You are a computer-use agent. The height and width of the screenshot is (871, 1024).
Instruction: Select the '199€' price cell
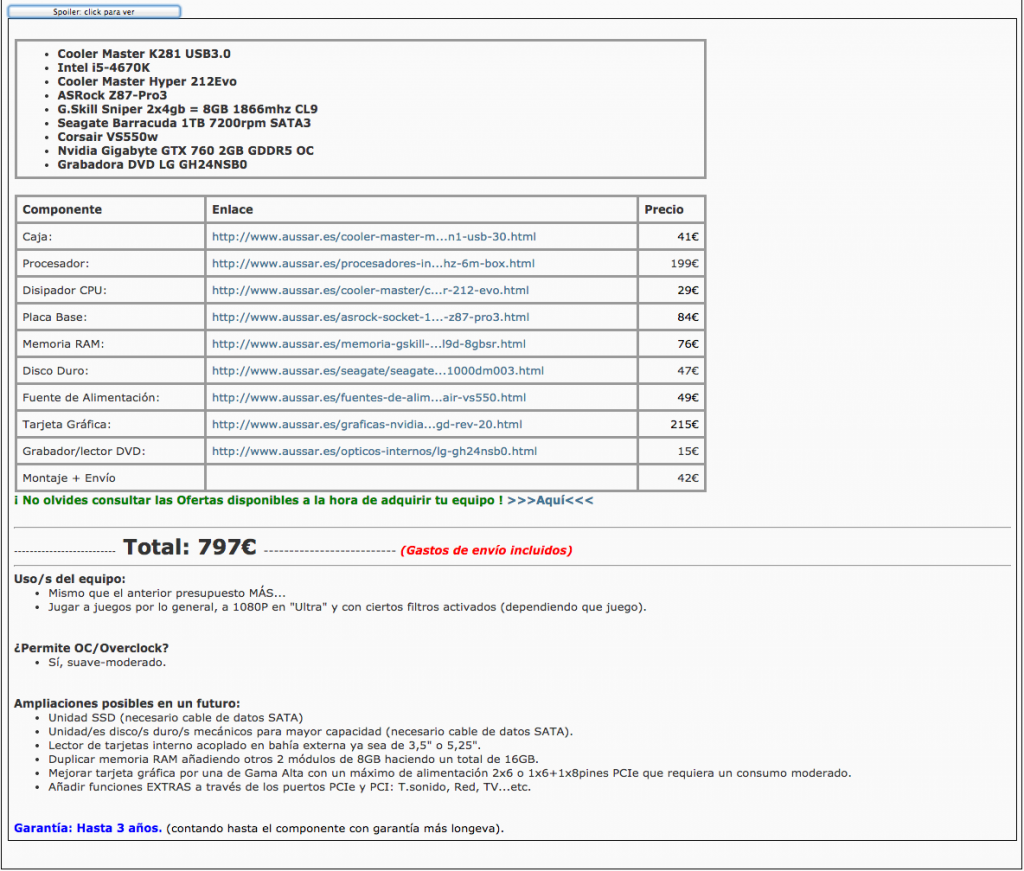[671, 263]
